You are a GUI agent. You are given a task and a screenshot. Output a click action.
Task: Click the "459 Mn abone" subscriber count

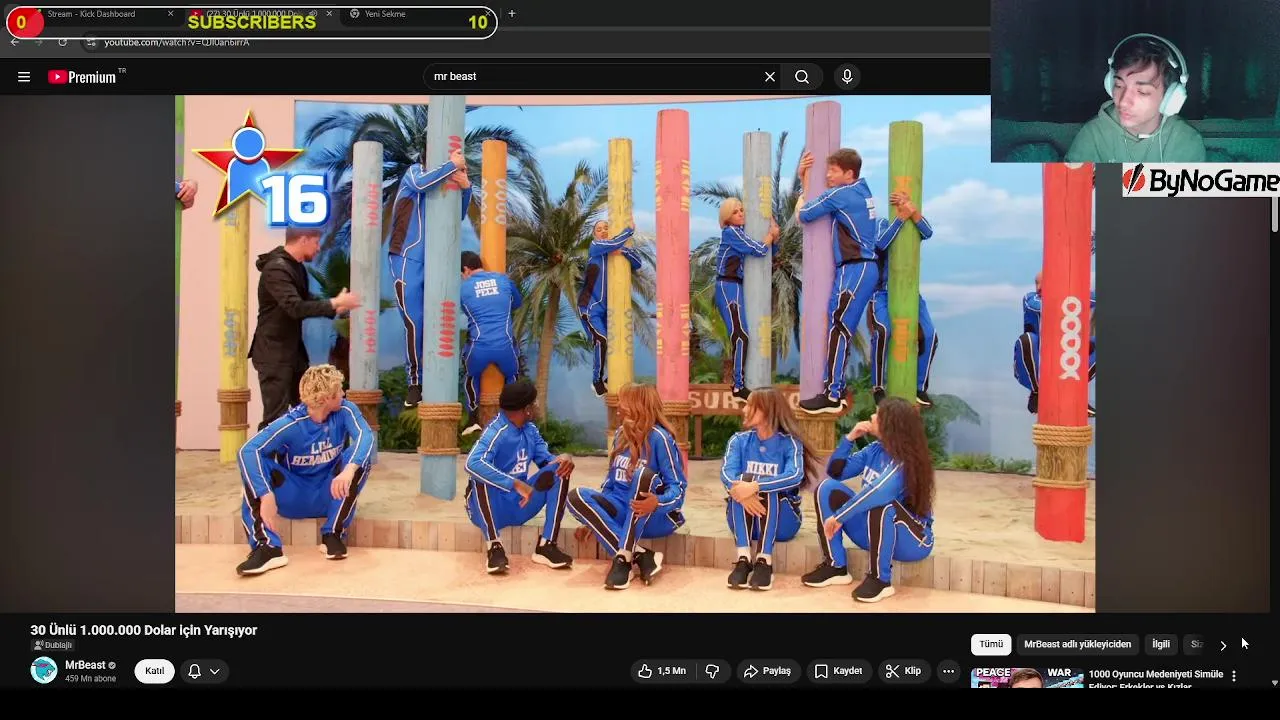click(x=91, y=679)
